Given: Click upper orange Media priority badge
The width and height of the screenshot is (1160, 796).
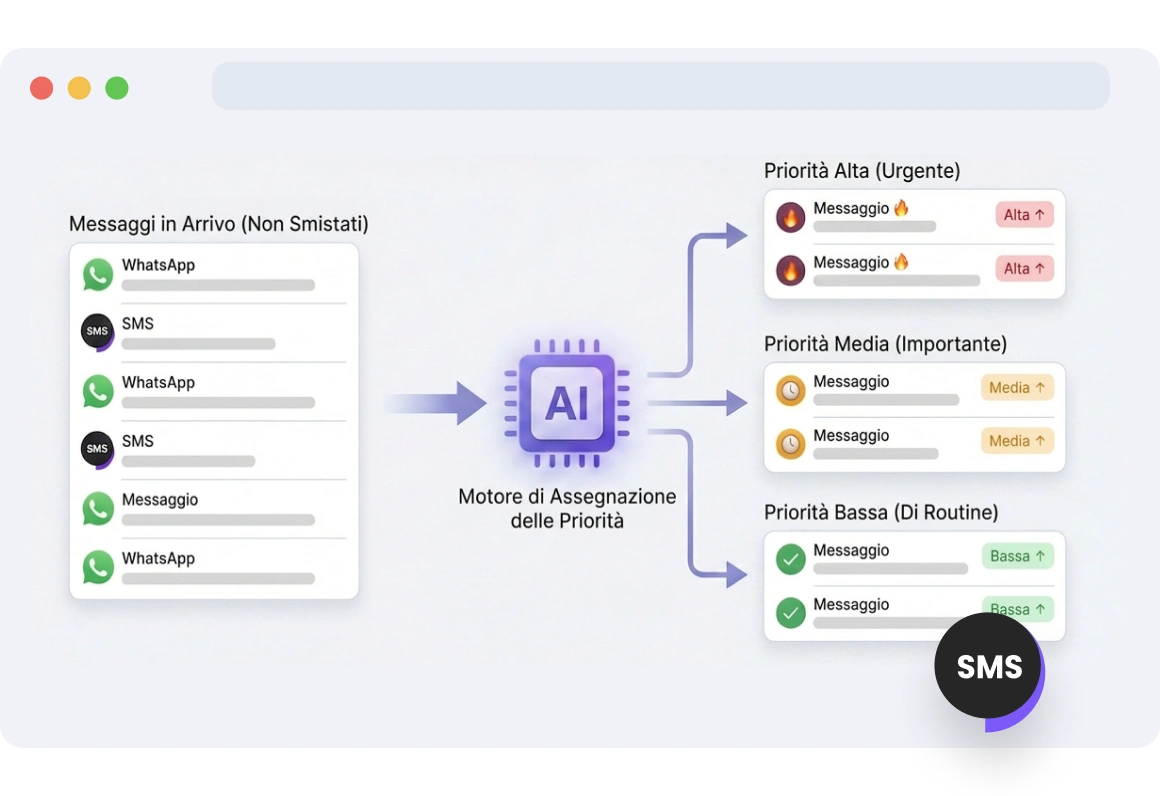Looking at the screenshot, I should tap(1017, 388).
